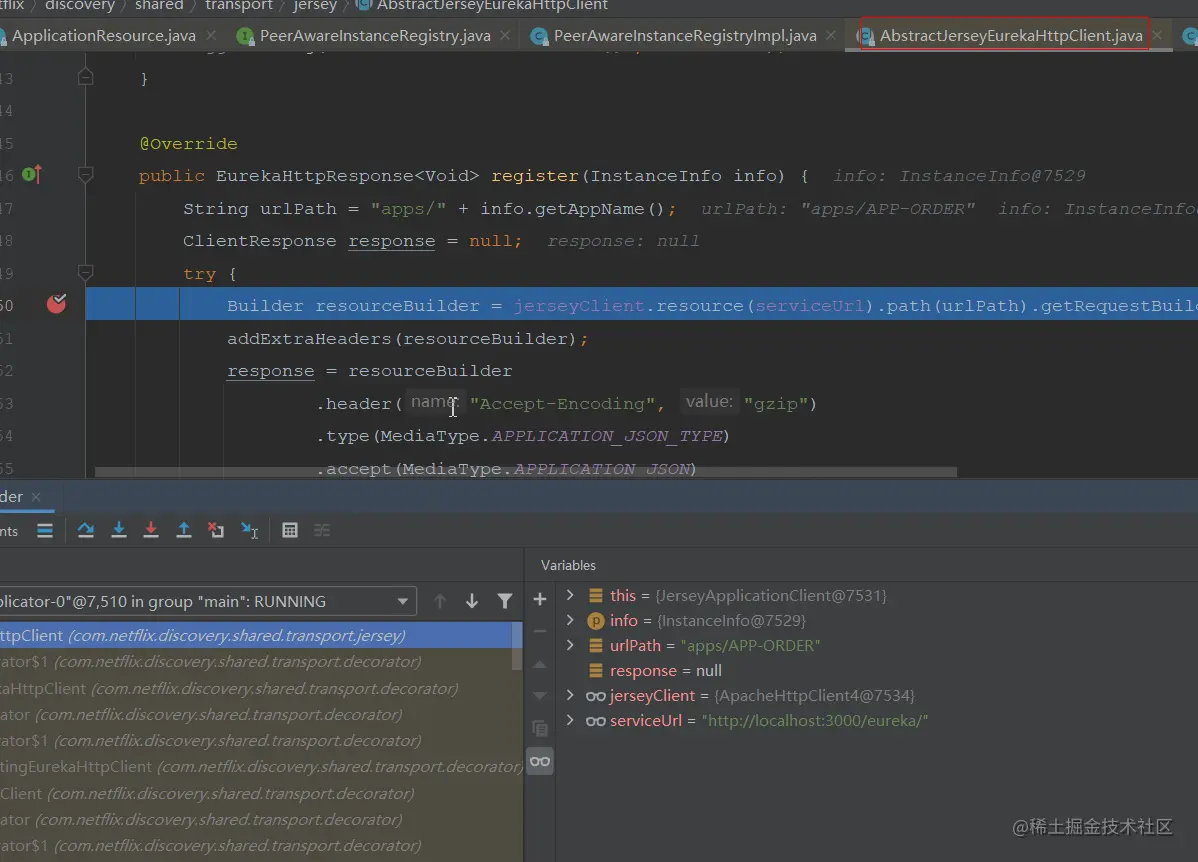Viewport: 1198px width, 862px height.
Task: Expand the 'jerseyClient' watch node
Action: 570,695
